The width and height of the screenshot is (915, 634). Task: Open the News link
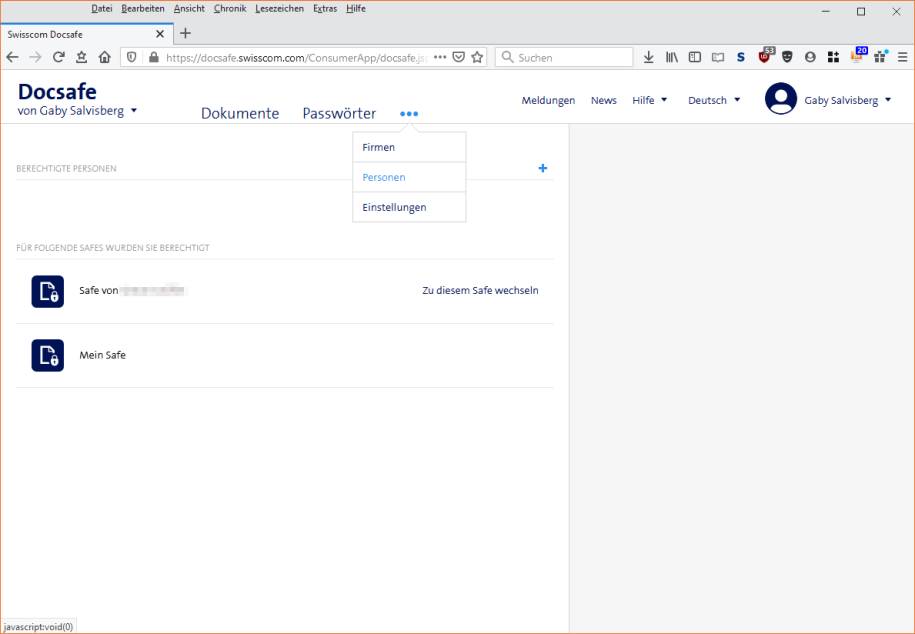pos(603,100)
